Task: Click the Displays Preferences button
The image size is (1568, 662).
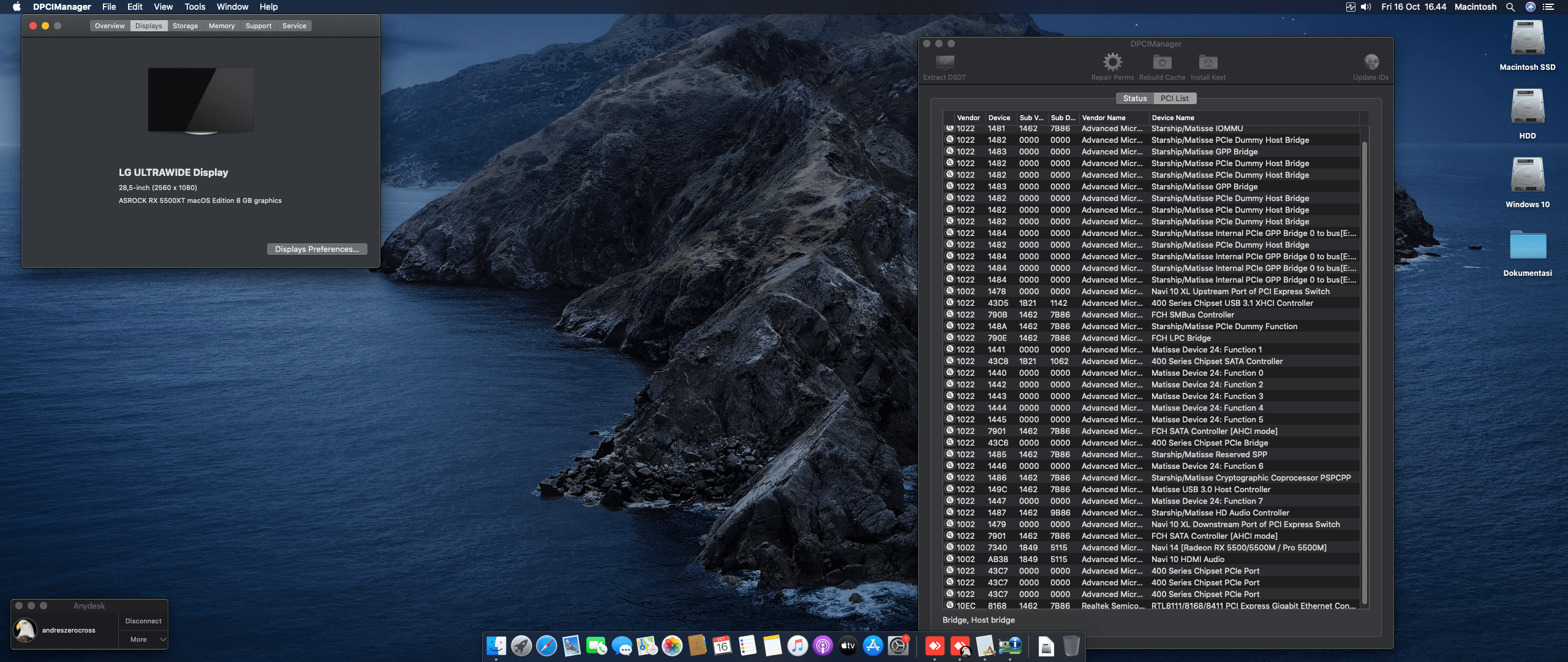Action: tap(317, 249)
